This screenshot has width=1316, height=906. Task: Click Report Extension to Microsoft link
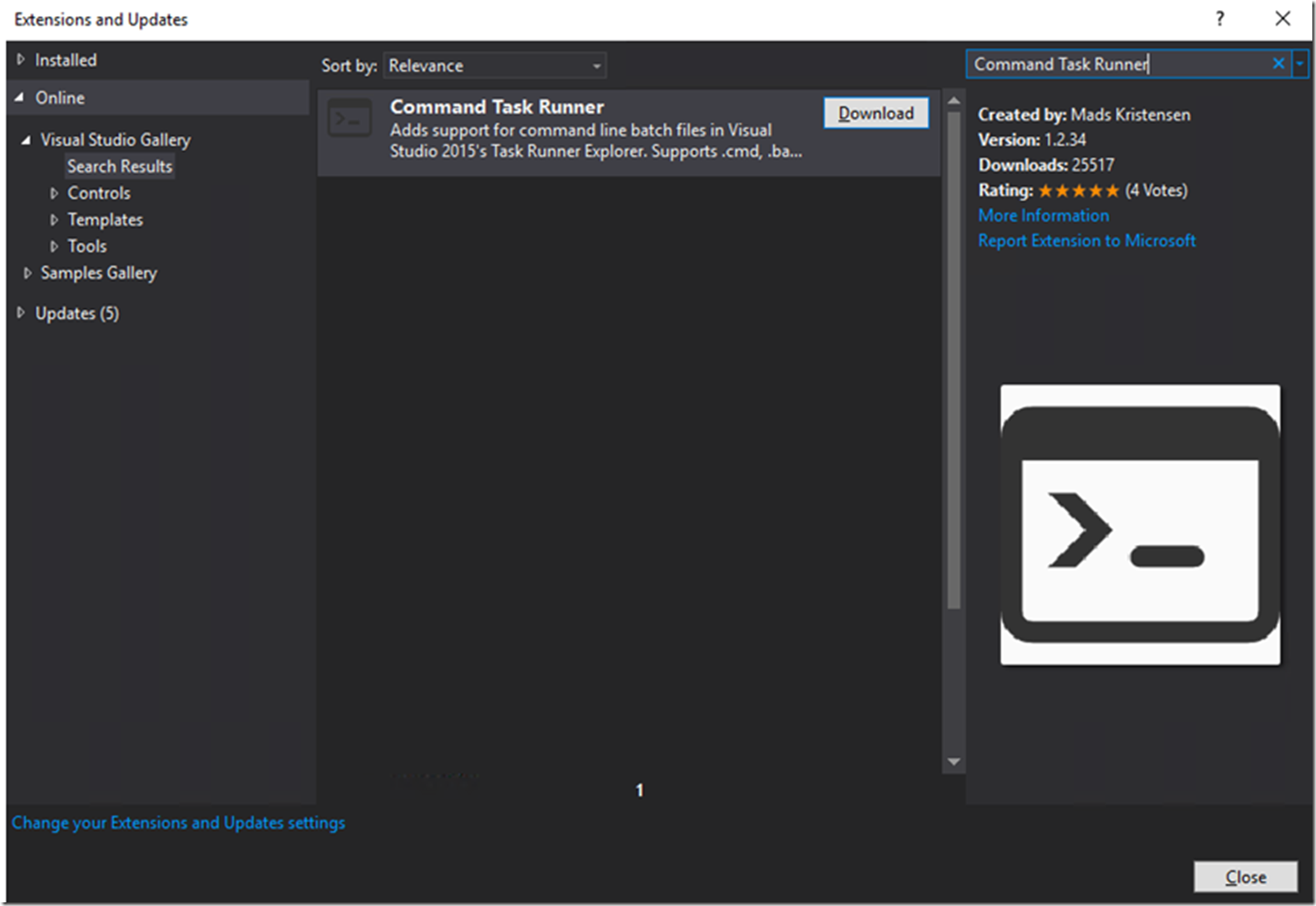pos(1086,241)
